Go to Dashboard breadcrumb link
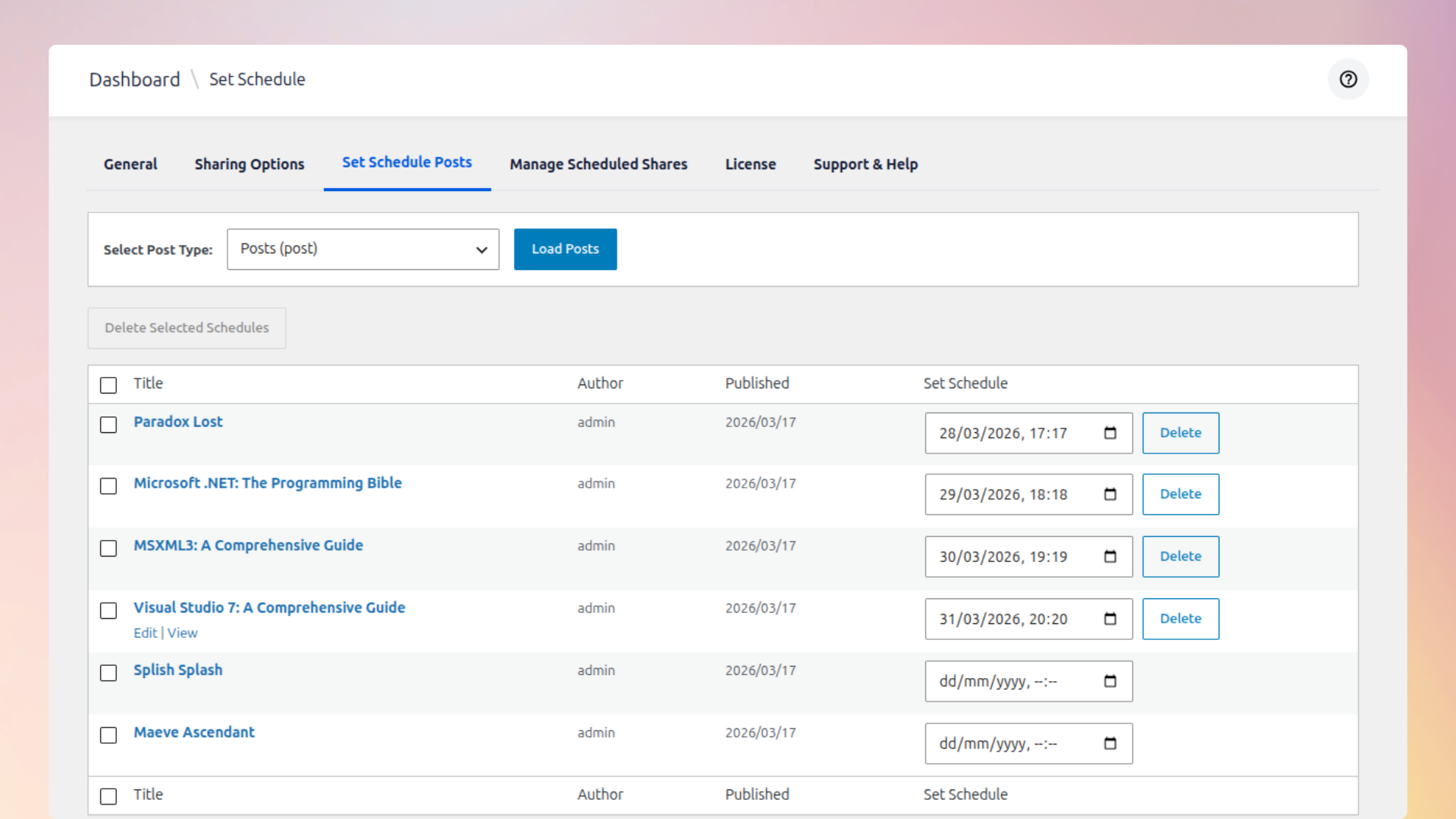 pyautogui.click(x=134, y=79)
